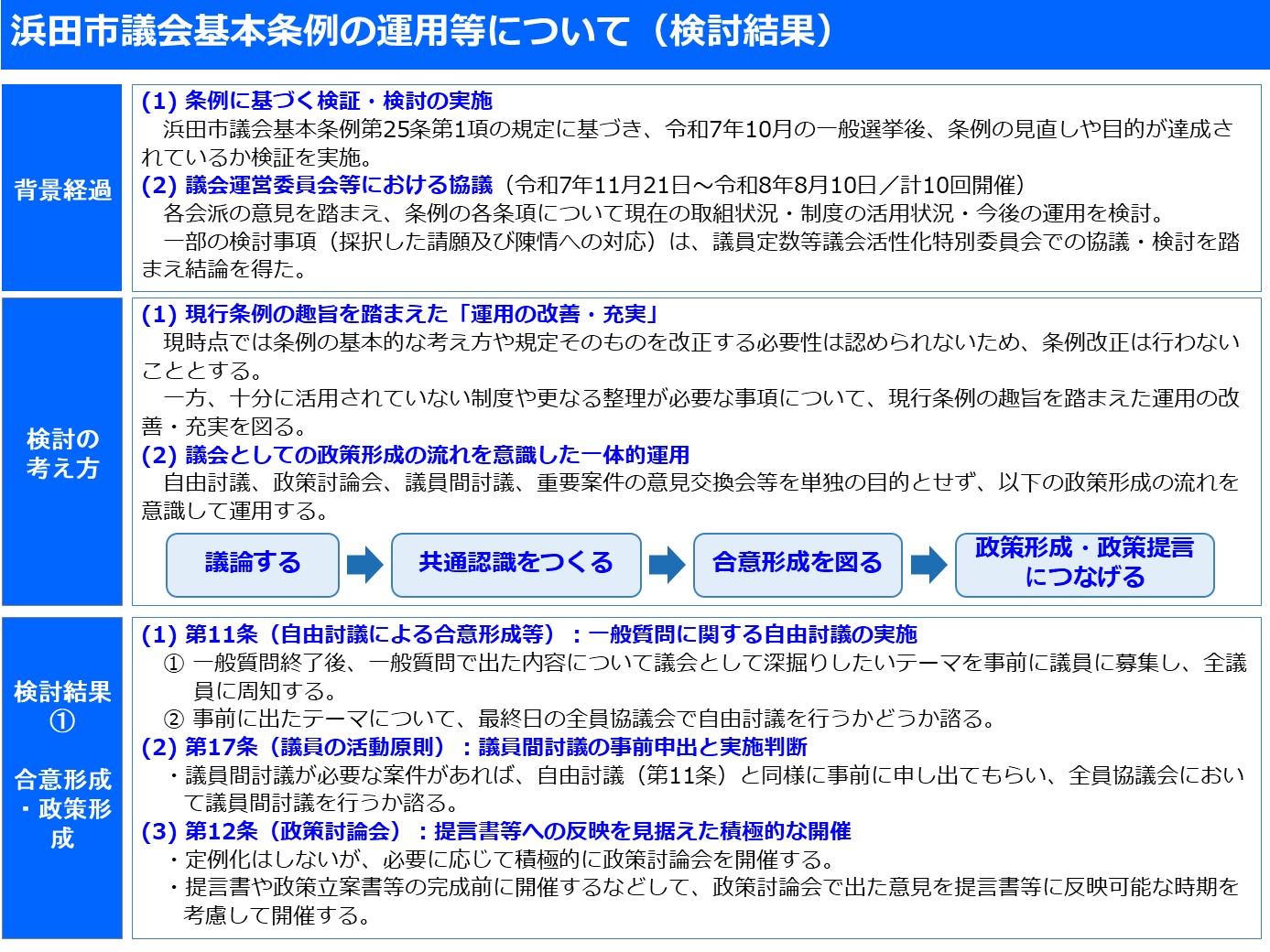
Task: Click the sentence starting 各会派の意見を踏まえ
Action: coord(665,213)
